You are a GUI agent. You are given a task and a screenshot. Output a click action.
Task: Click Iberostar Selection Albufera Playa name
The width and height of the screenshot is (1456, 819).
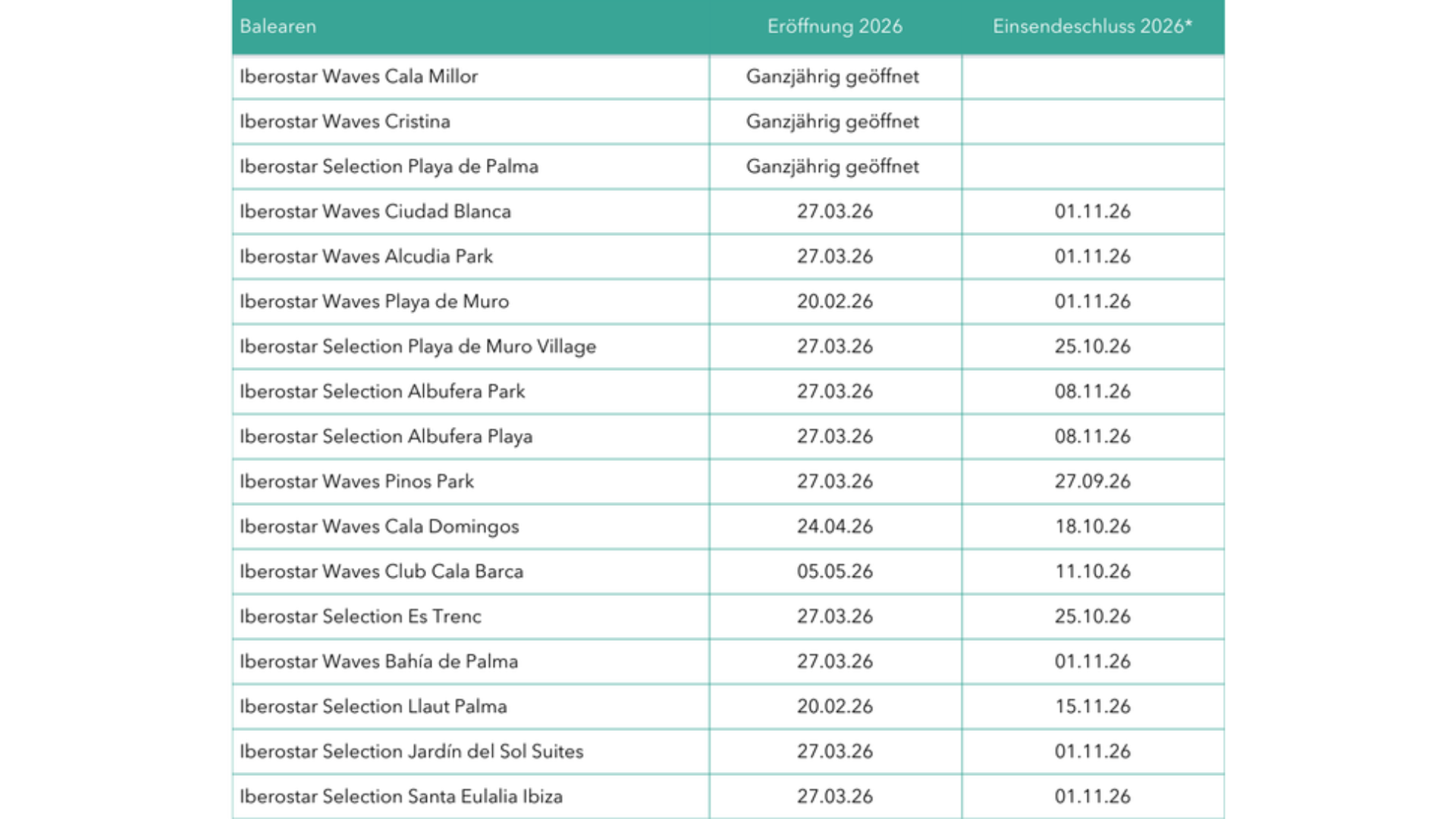[386, 437]
